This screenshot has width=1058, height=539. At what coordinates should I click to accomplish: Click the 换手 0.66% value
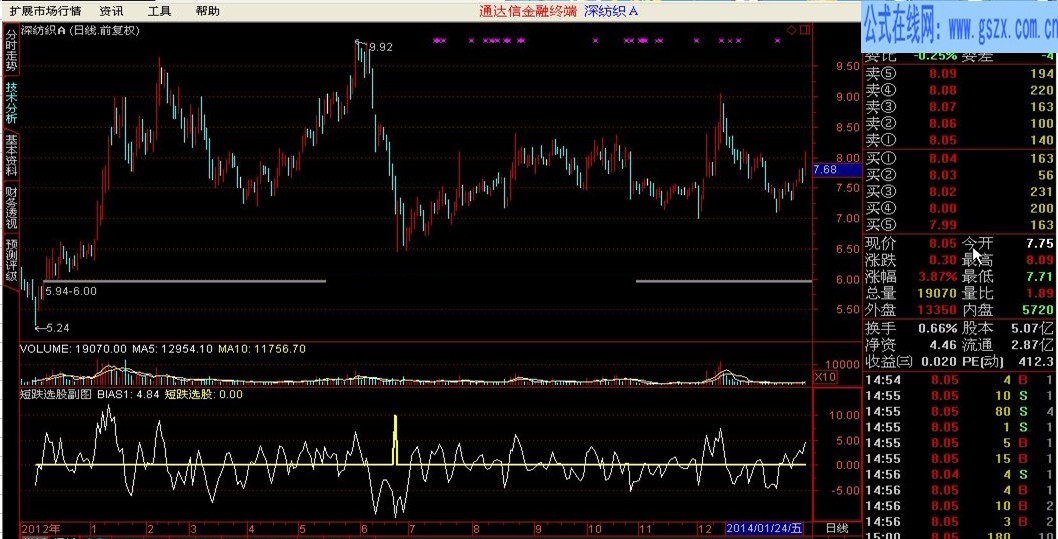tap(938, 329)
